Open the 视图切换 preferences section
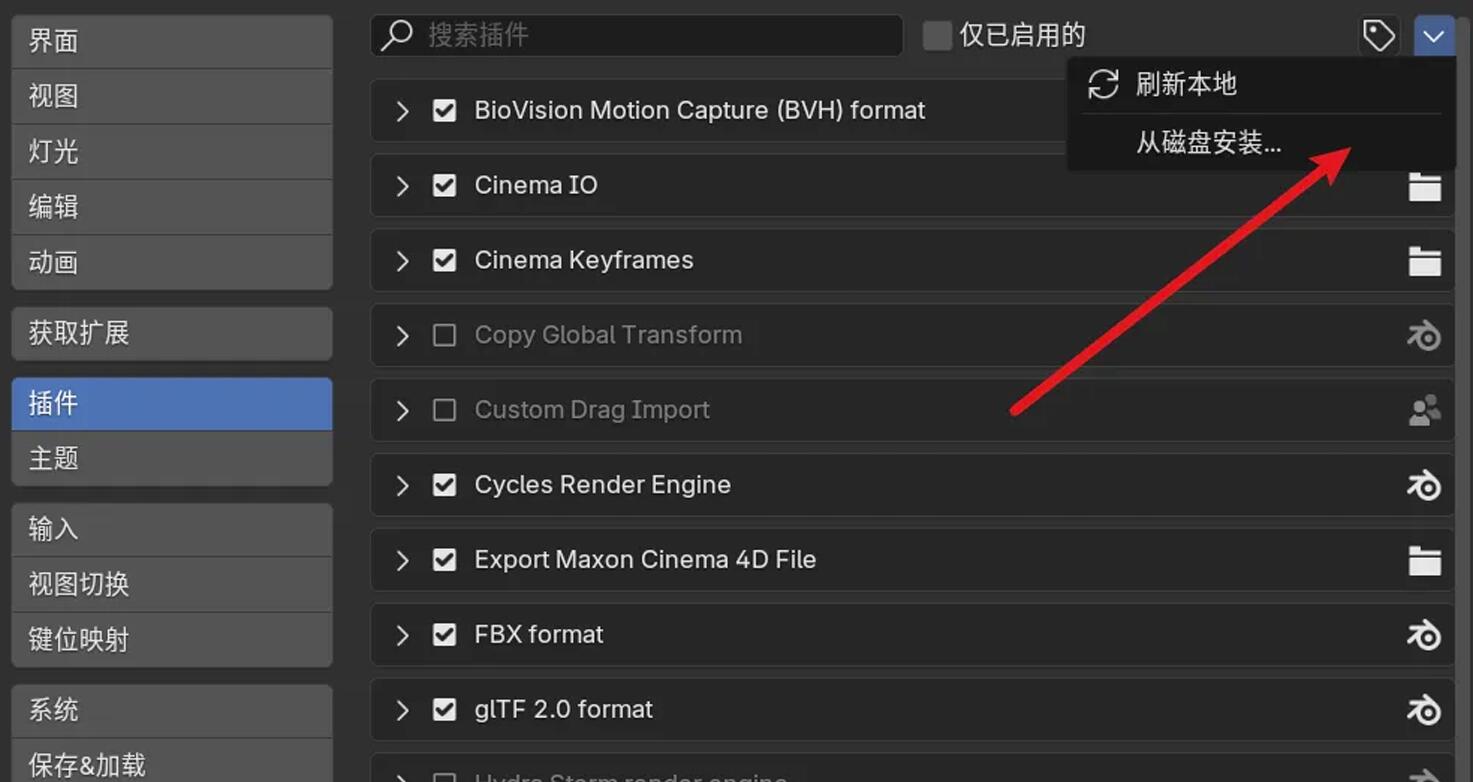This screenshot has height=782, width=1473. [x=172, y=584]
